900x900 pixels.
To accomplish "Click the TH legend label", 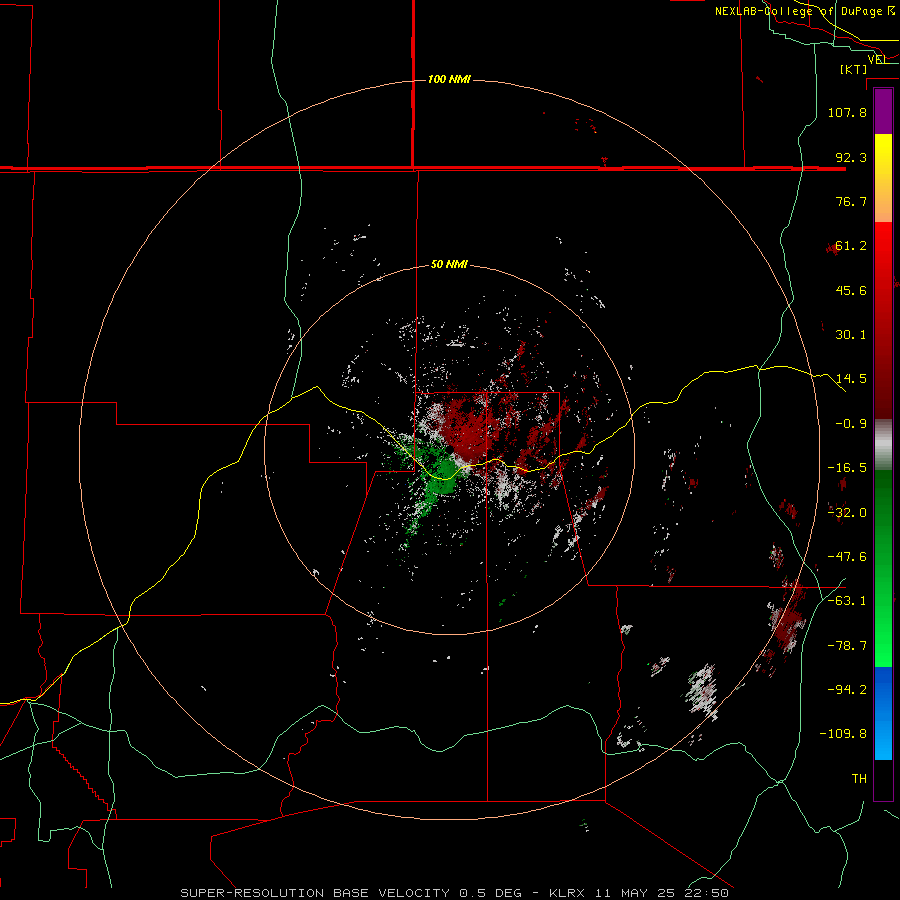I will 859,779.
